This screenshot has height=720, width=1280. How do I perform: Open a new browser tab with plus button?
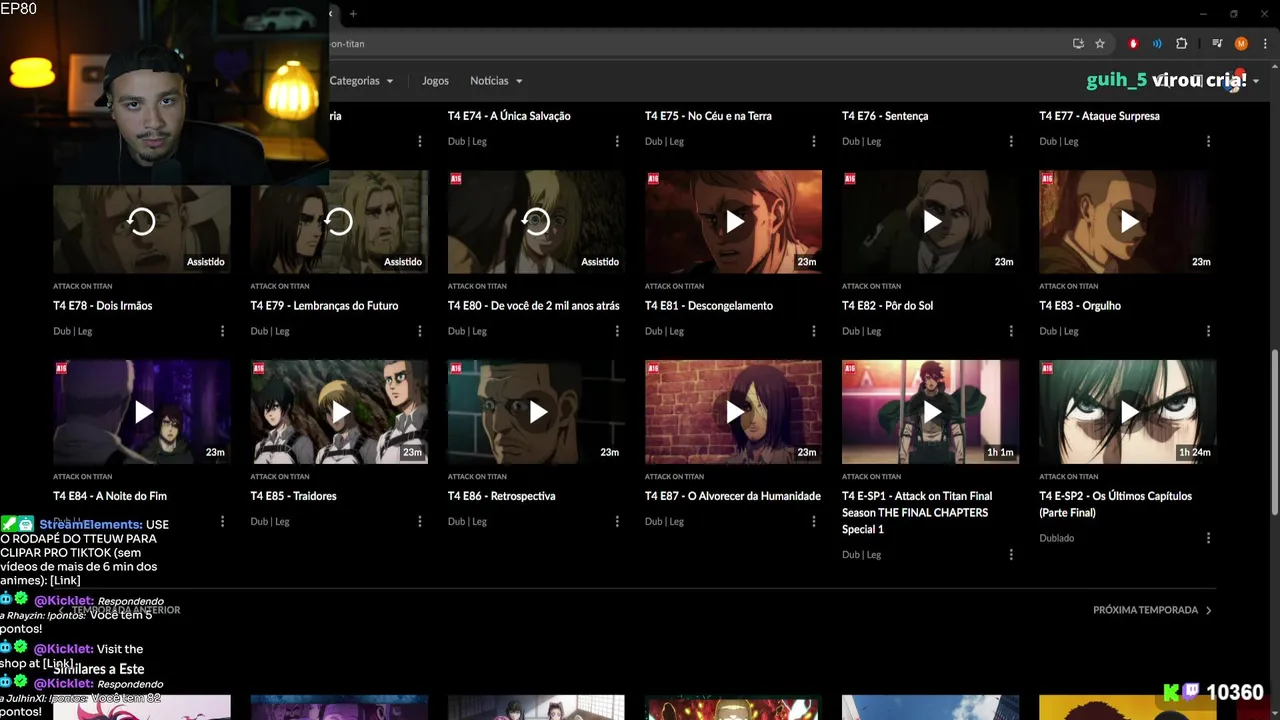tap(353, 14)
